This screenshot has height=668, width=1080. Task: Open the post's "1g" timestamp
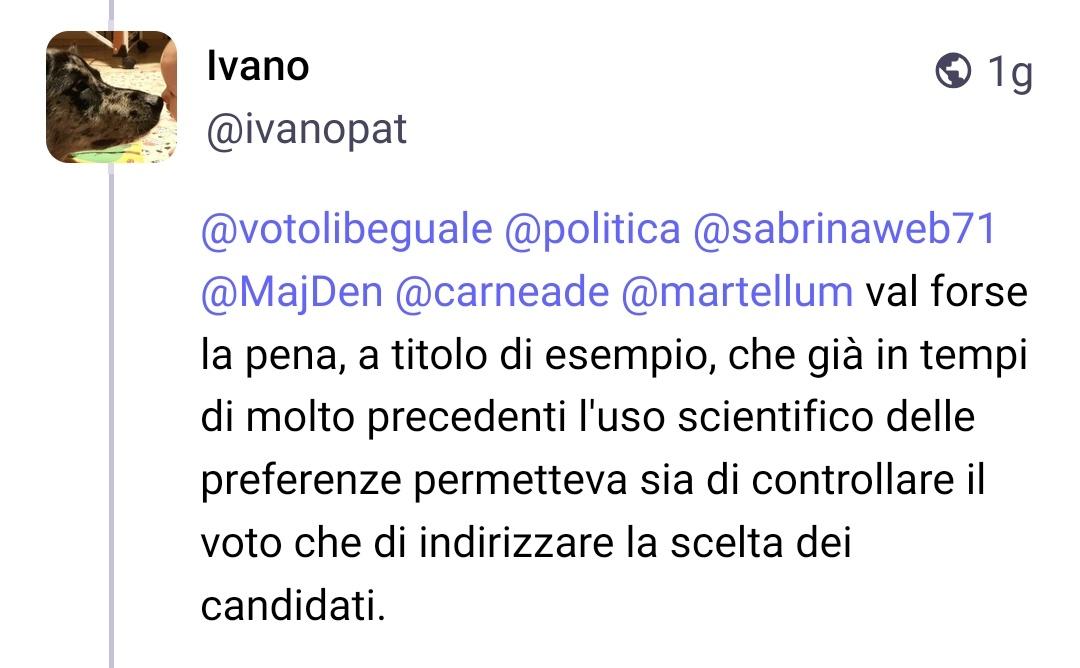(x=1008, y=72)
